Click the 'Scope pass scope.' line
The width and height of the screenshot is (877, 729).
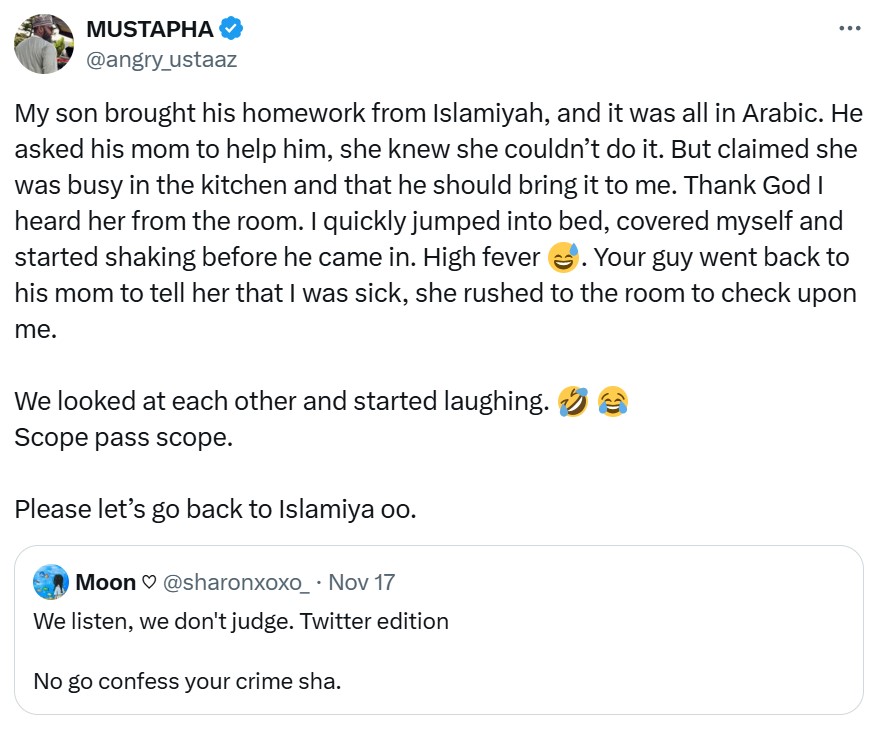123,438
